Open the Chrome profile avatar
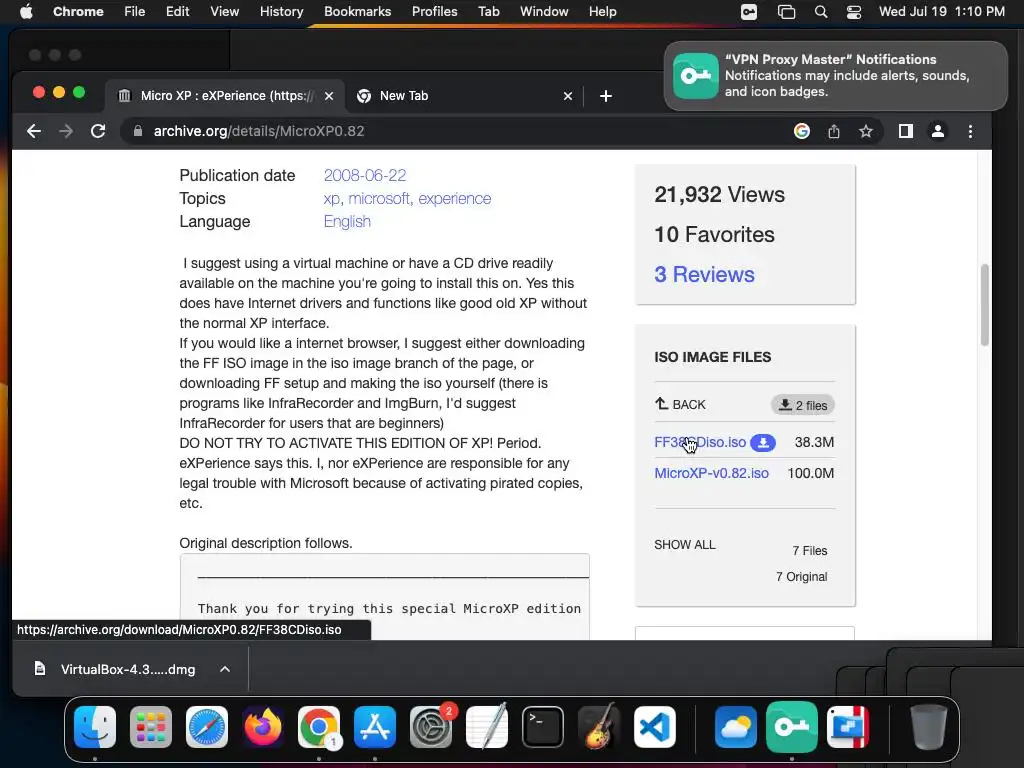Viewport: 1024px width, 768px height. [x=938, y=131]
